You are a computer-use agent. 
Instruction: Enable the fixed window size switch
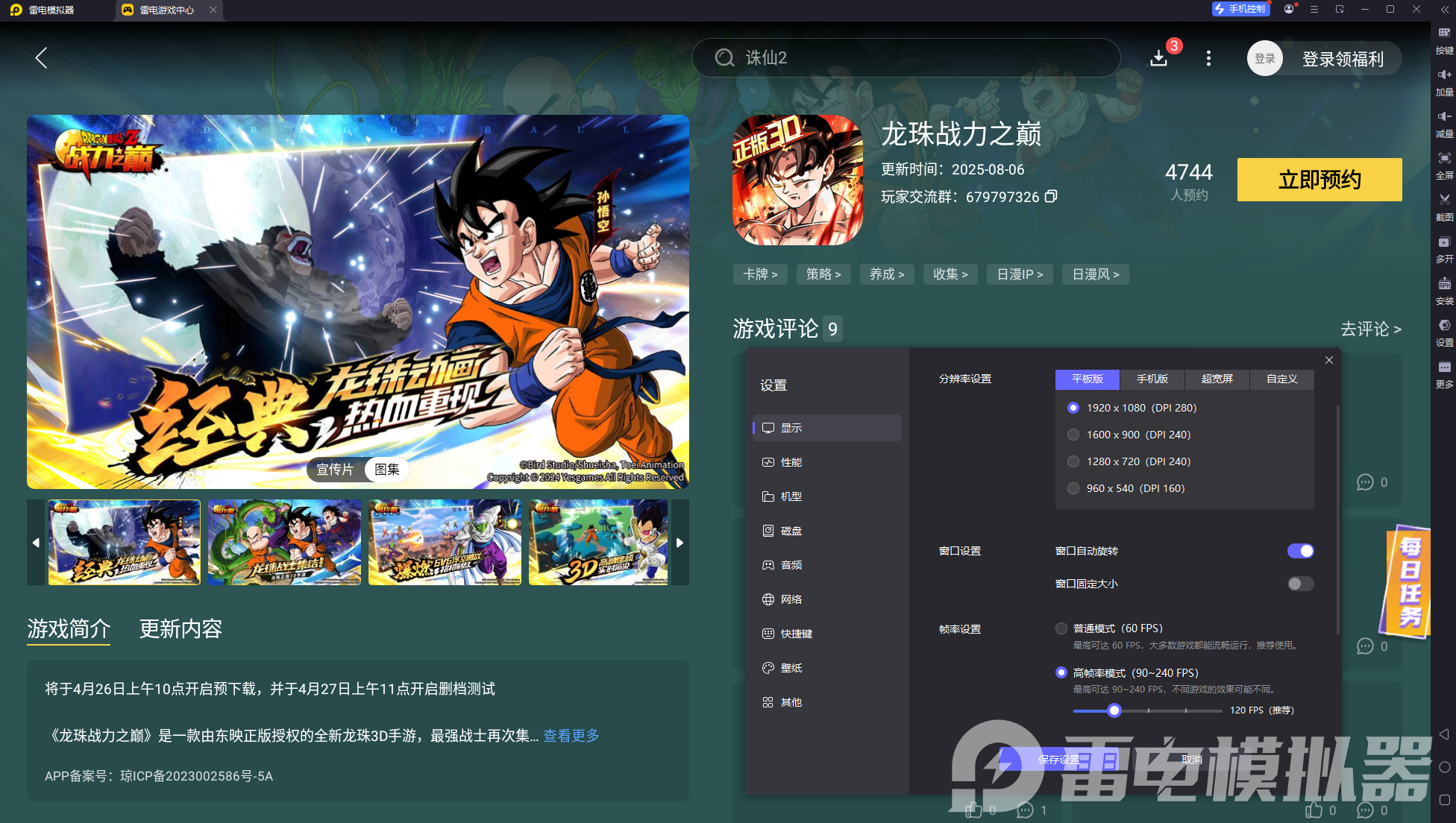(1300, 584)
